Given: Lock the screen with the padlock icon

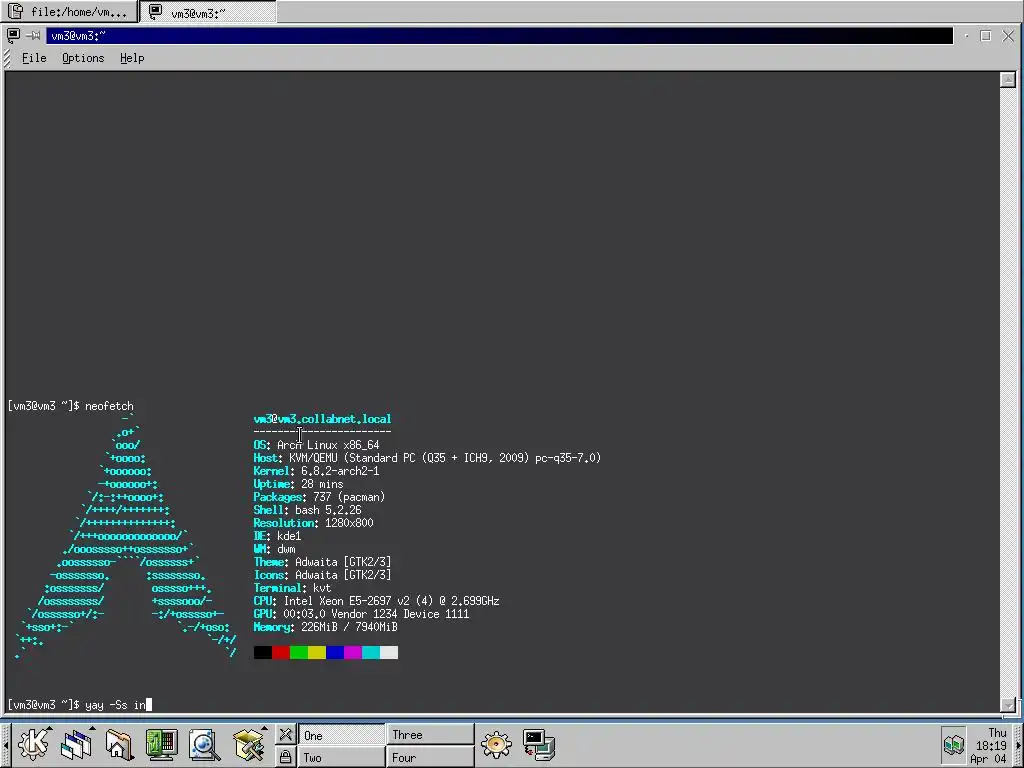Looking at the screenshot, I should tap(285, 757).
